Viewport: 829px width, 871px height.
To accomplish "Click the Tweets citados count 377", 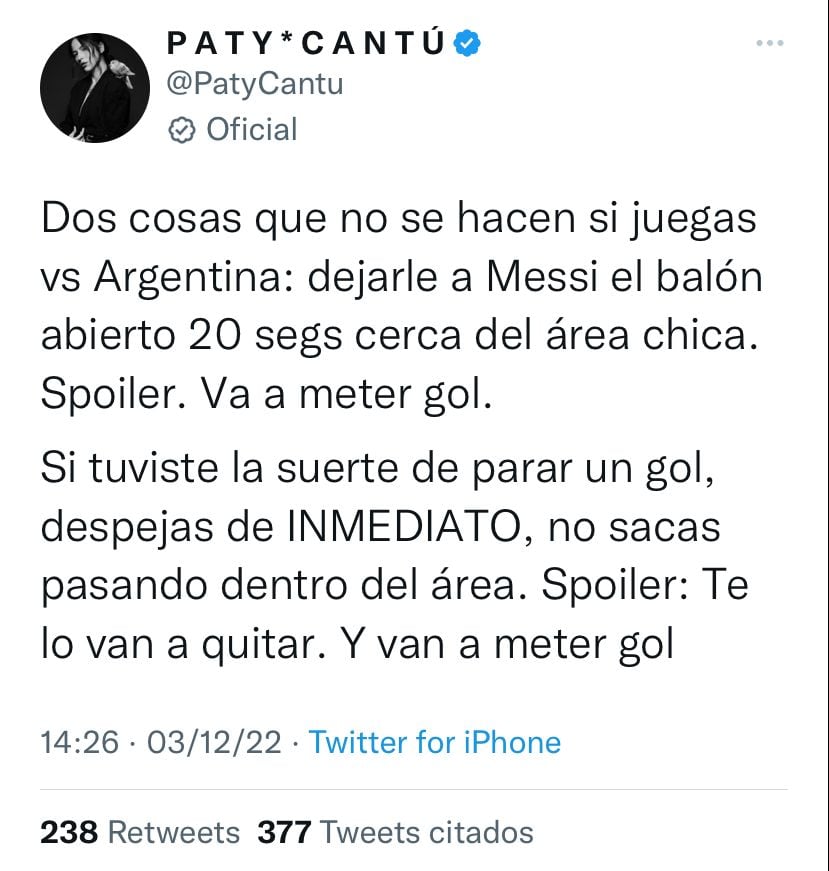I will tap(284, 832).
